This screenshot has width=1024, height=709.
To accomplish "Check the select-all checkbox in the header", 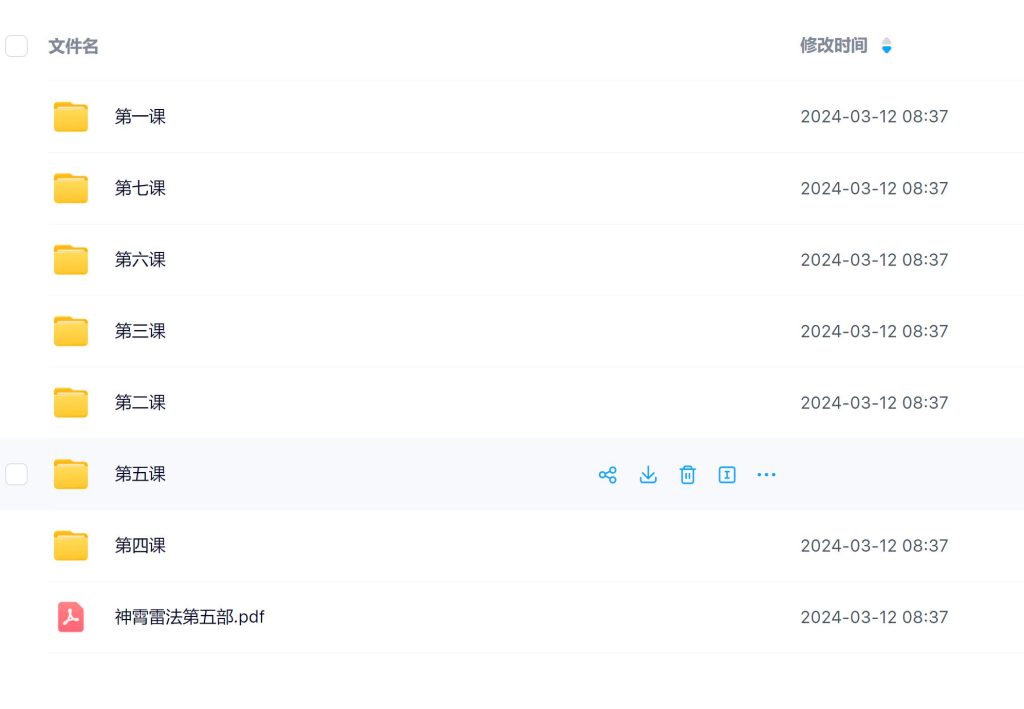I will click(x=16, y=45).
